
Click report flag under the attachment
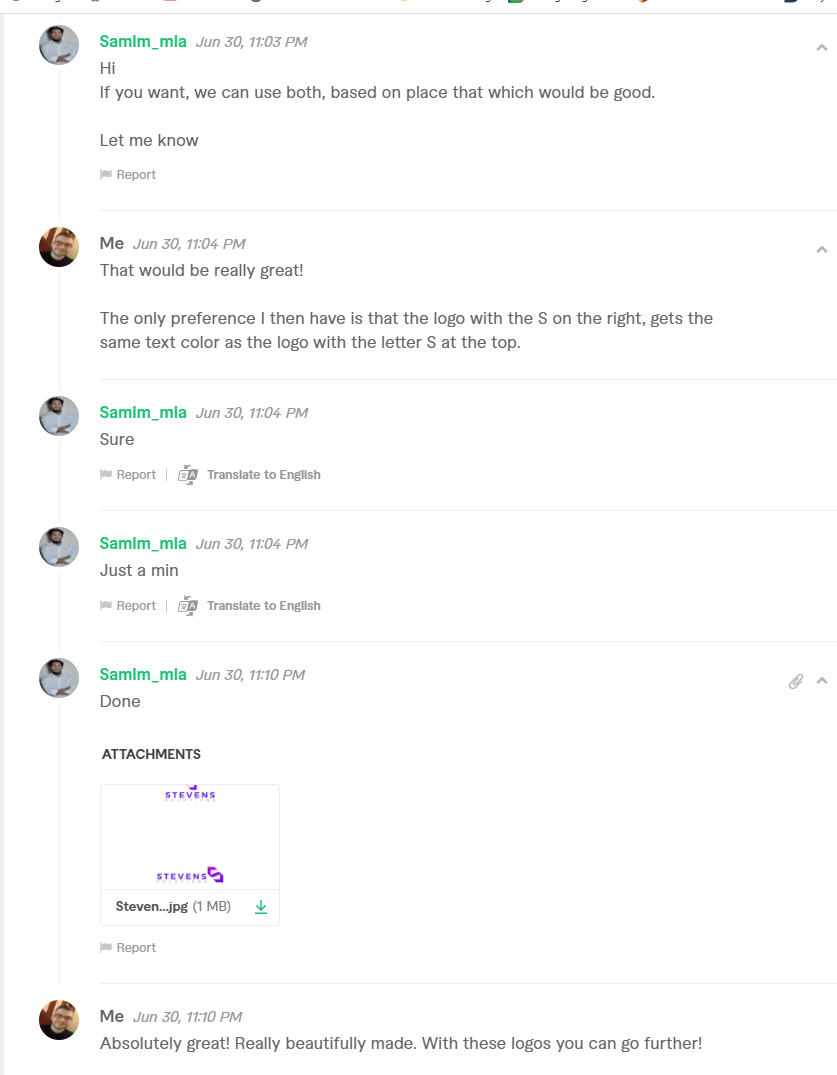[106, 948]
